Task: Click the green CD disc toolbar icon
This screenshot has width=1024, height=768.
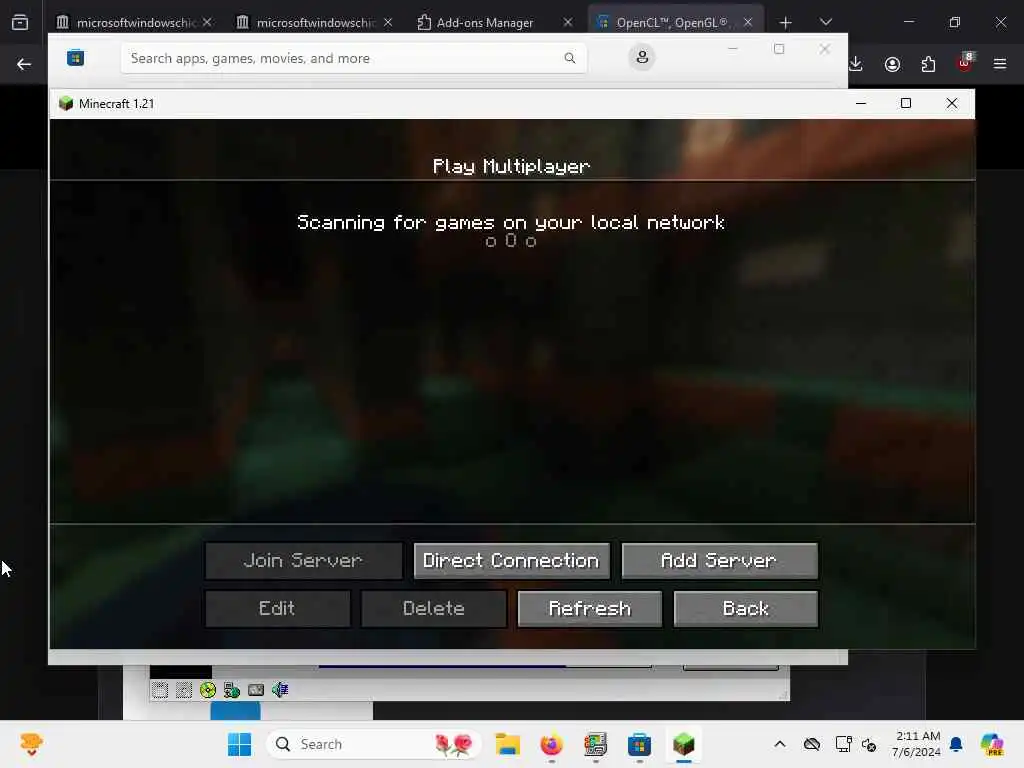Action: click(x=208, y=690)
